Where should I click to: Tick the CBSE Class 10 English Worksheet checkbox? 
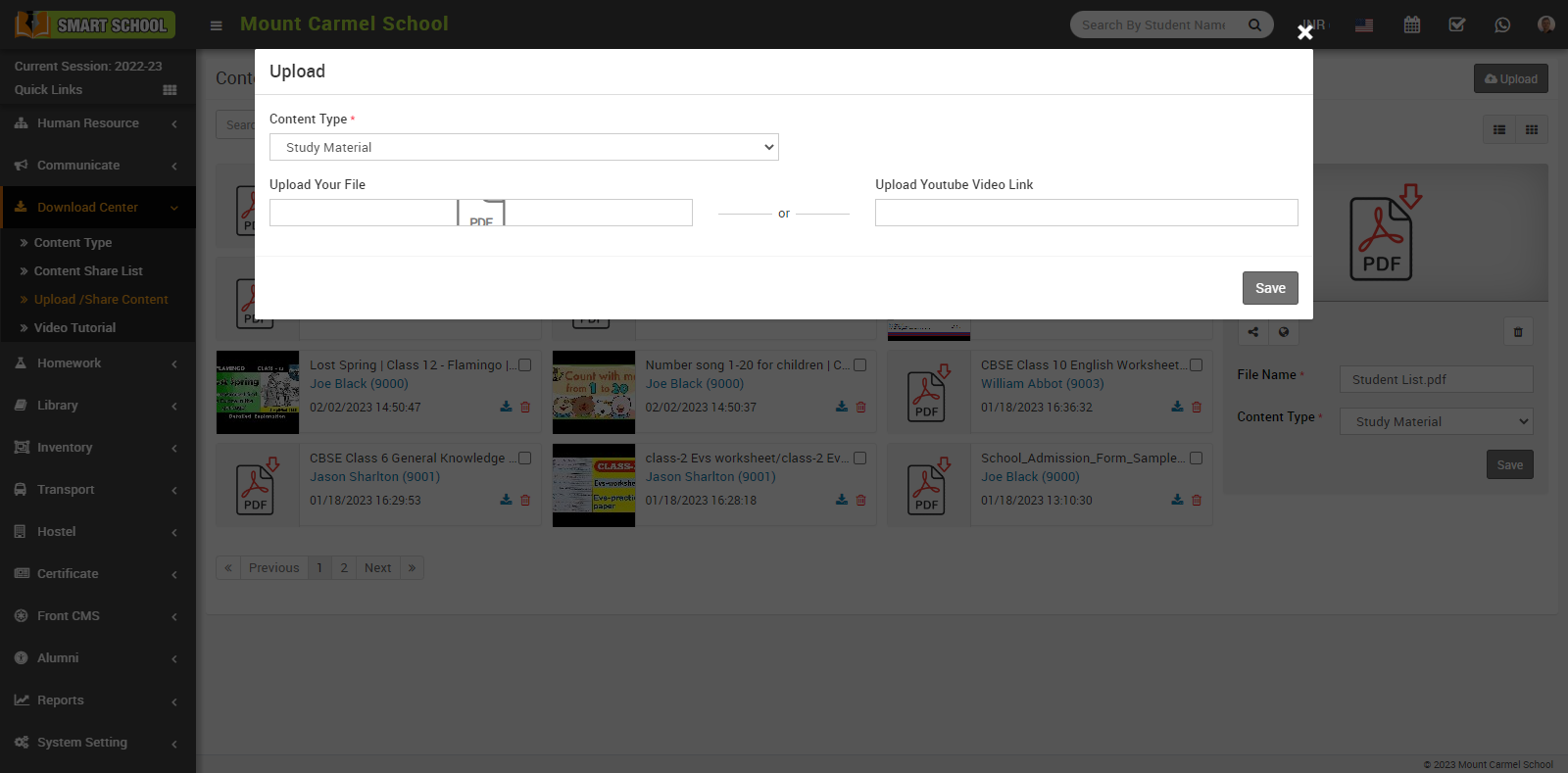coord(1196,364)
